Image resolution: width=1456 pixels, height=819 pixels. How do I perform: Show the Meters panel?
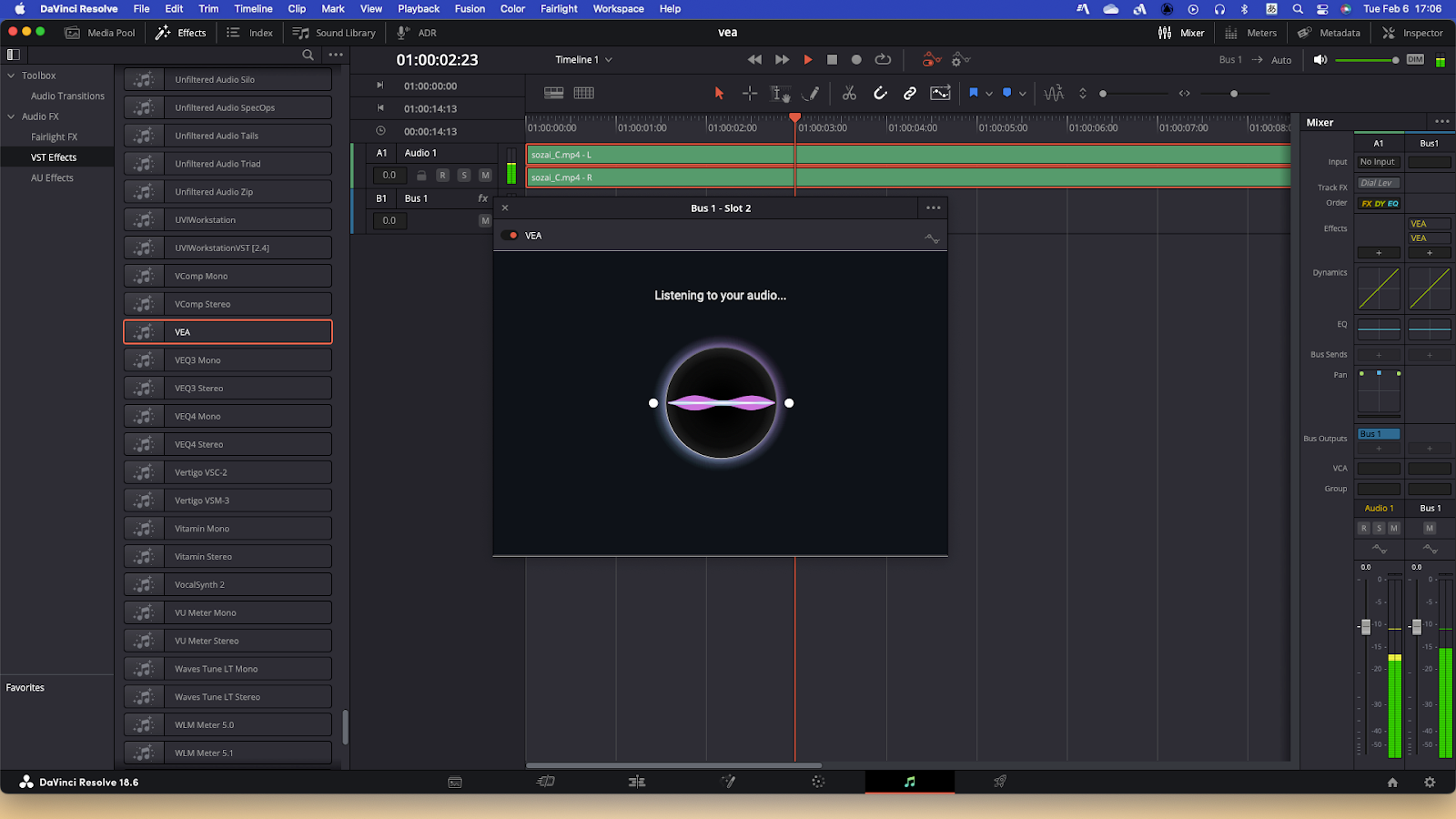tap(1250, 33)
